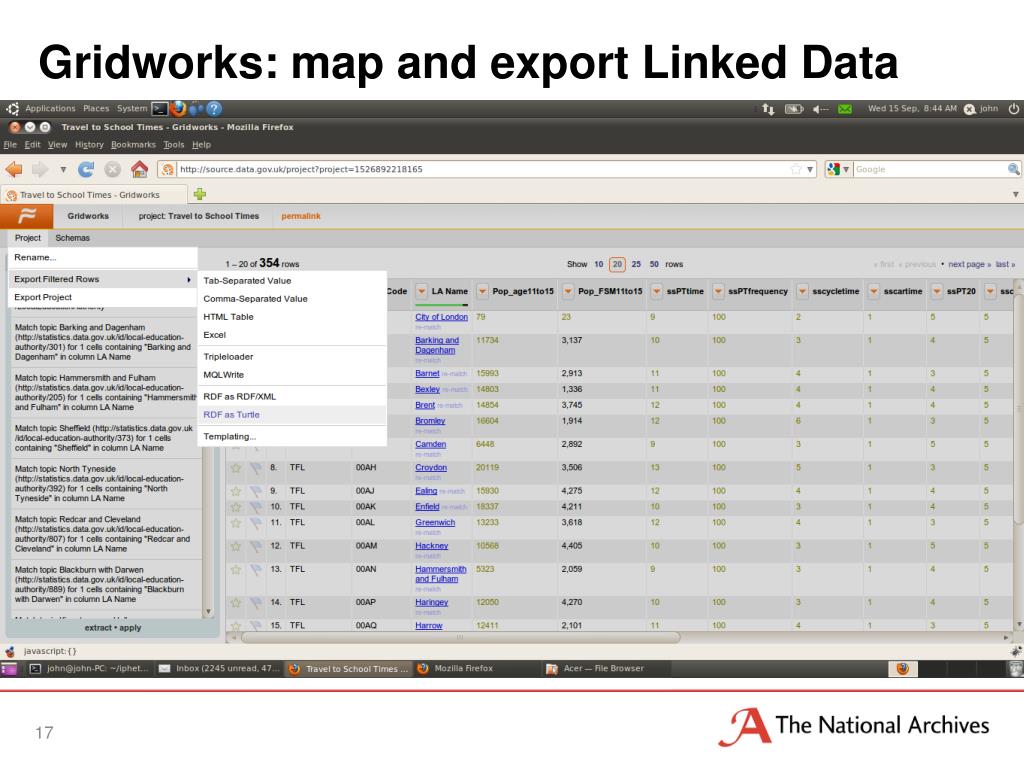
Task: Open the network connections indicator
Action: 768,109
